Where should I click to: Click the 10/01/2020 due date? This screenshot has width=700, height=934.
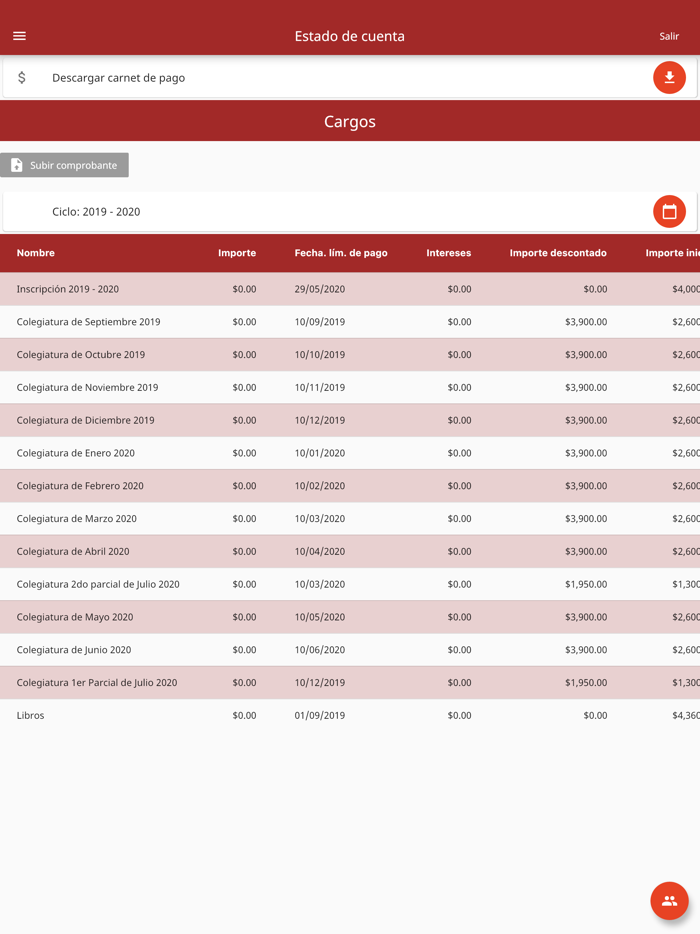click(x=320, y=453)
